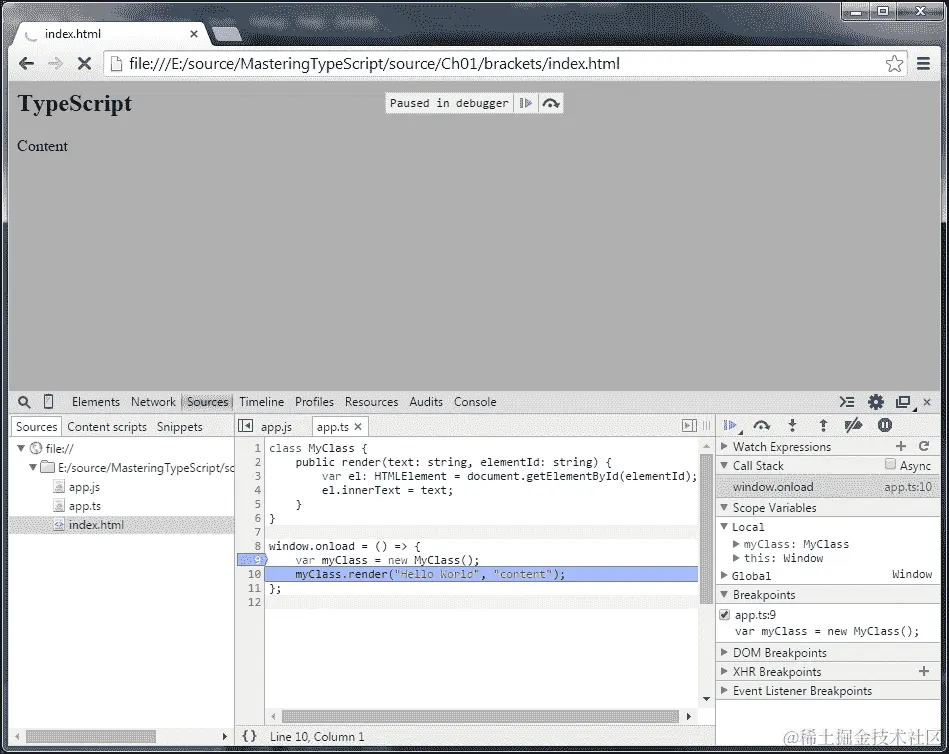Image resolution: width=949 pixels, height=754 pixels.
Task: Open the Chrome hamburger menu
Action: pos(924,64)
